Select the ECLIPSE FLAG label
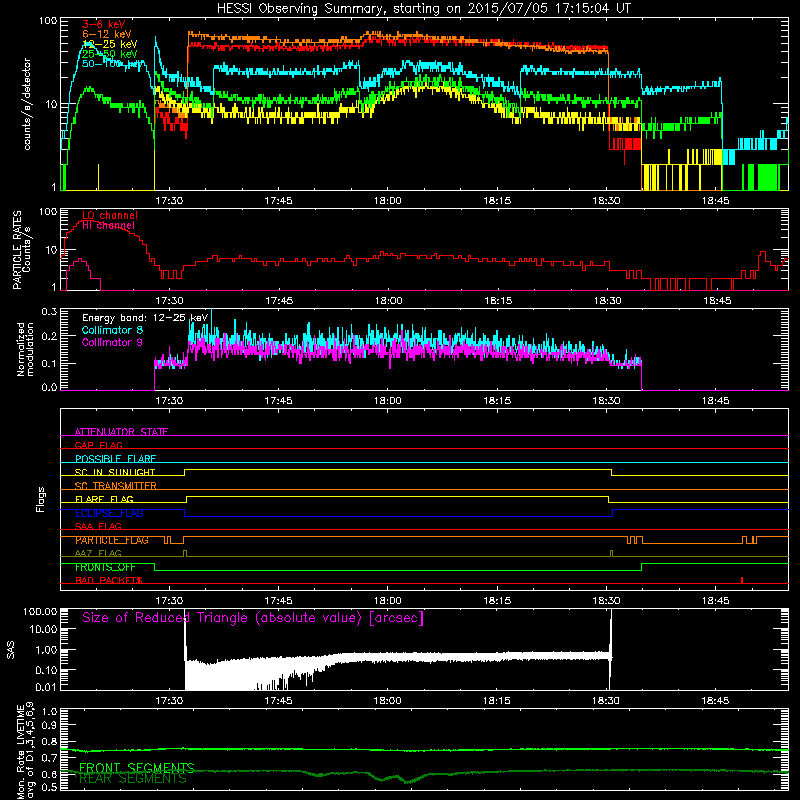800x800 pixels. [109, 513]
